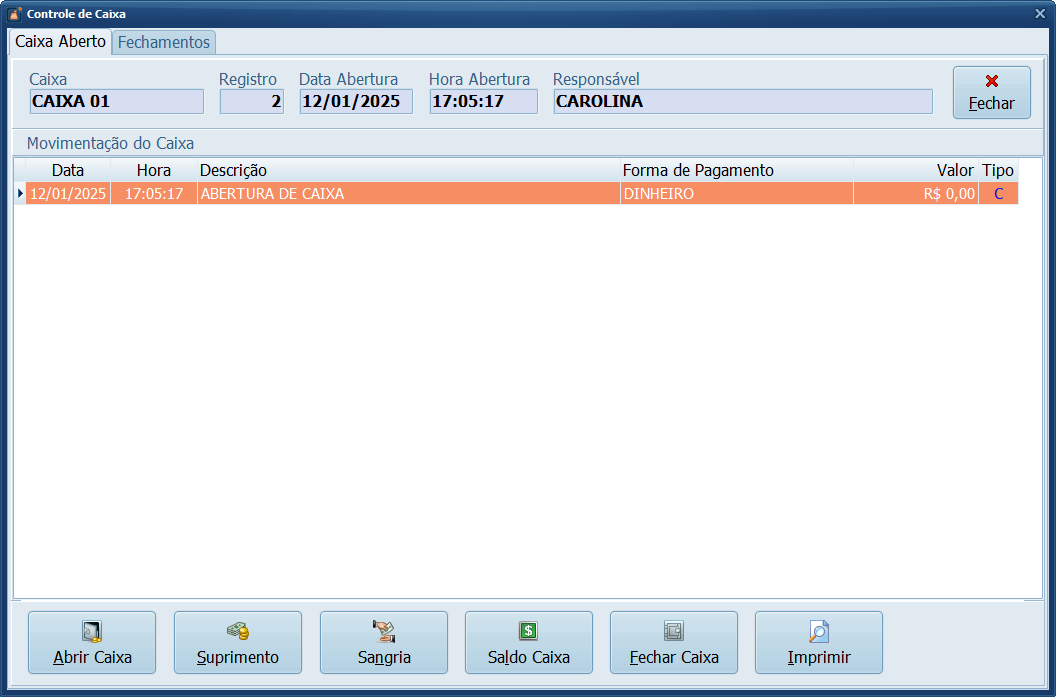
Task: Click the Controle de Caixa title icon
Action: click(x=15, y=14)
